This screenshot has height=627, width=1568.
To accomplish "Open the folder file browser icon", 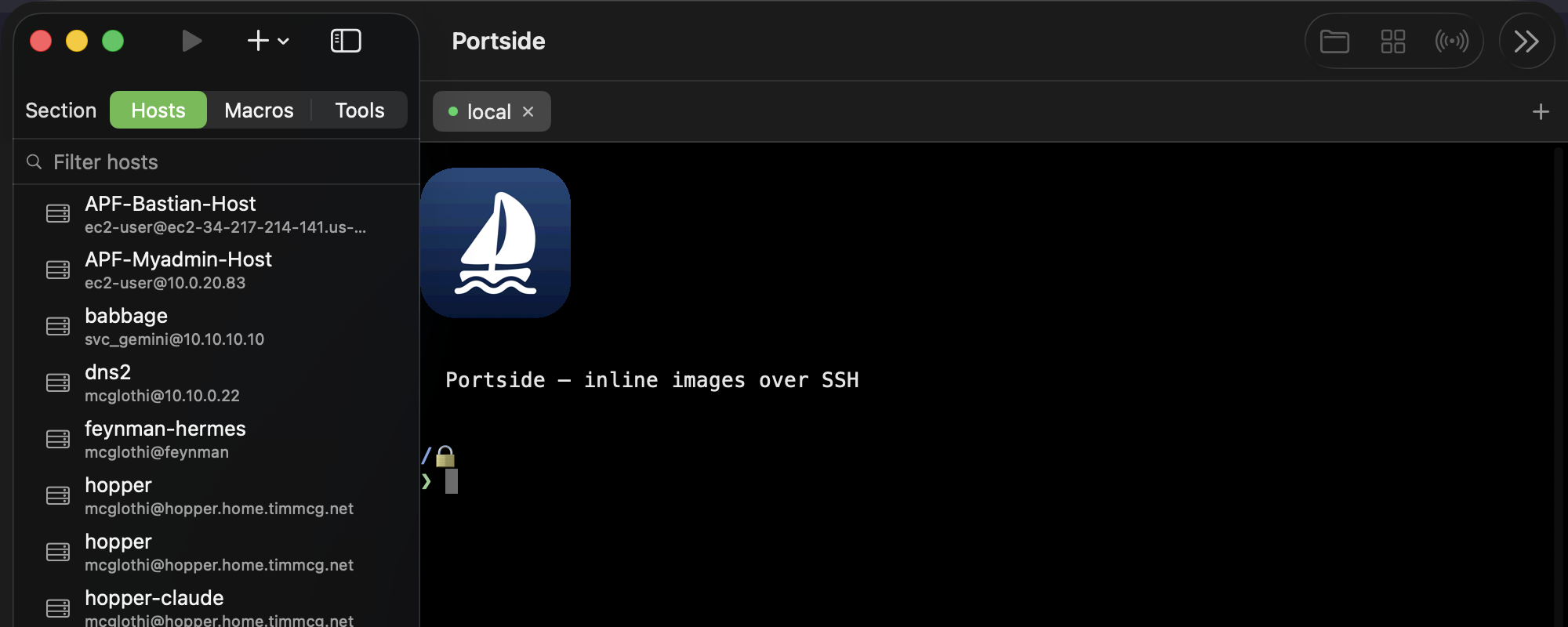I will 1334,41.
